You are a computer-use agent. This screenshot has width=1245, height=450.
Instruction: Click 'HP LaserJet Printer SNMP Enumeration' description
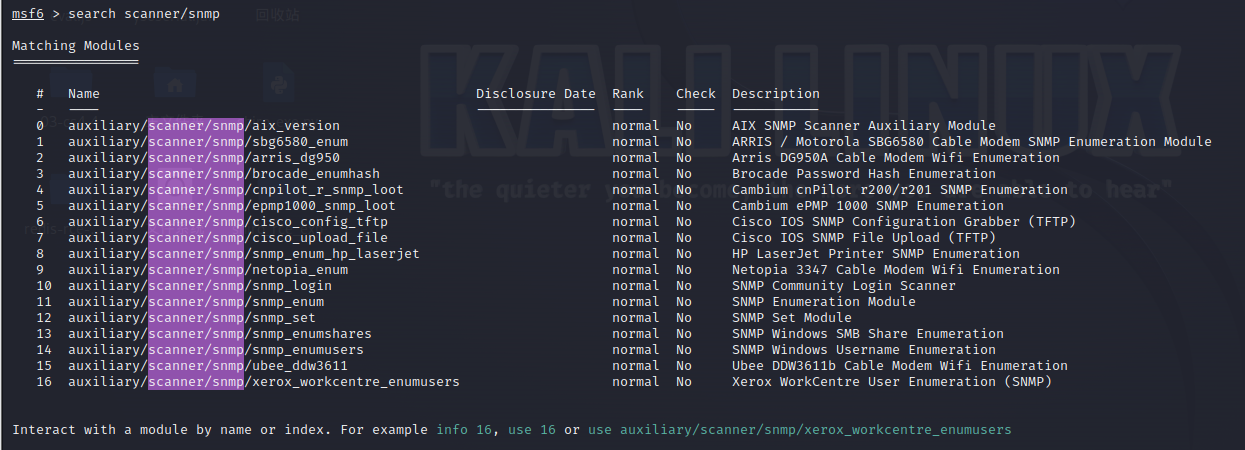tap(875, 254)
